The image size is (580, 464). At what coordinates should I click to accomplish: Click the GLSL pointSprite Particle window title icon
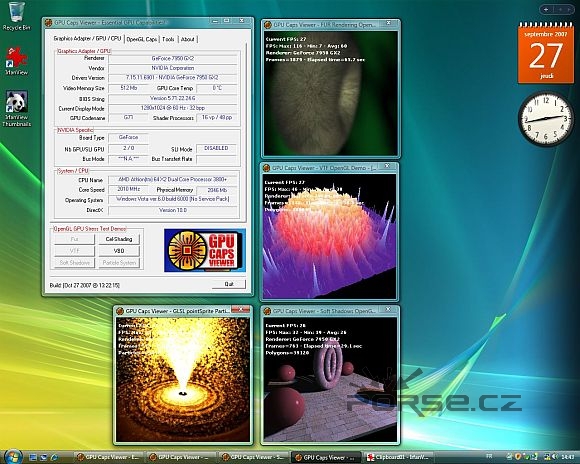click(x=119, y=311)
